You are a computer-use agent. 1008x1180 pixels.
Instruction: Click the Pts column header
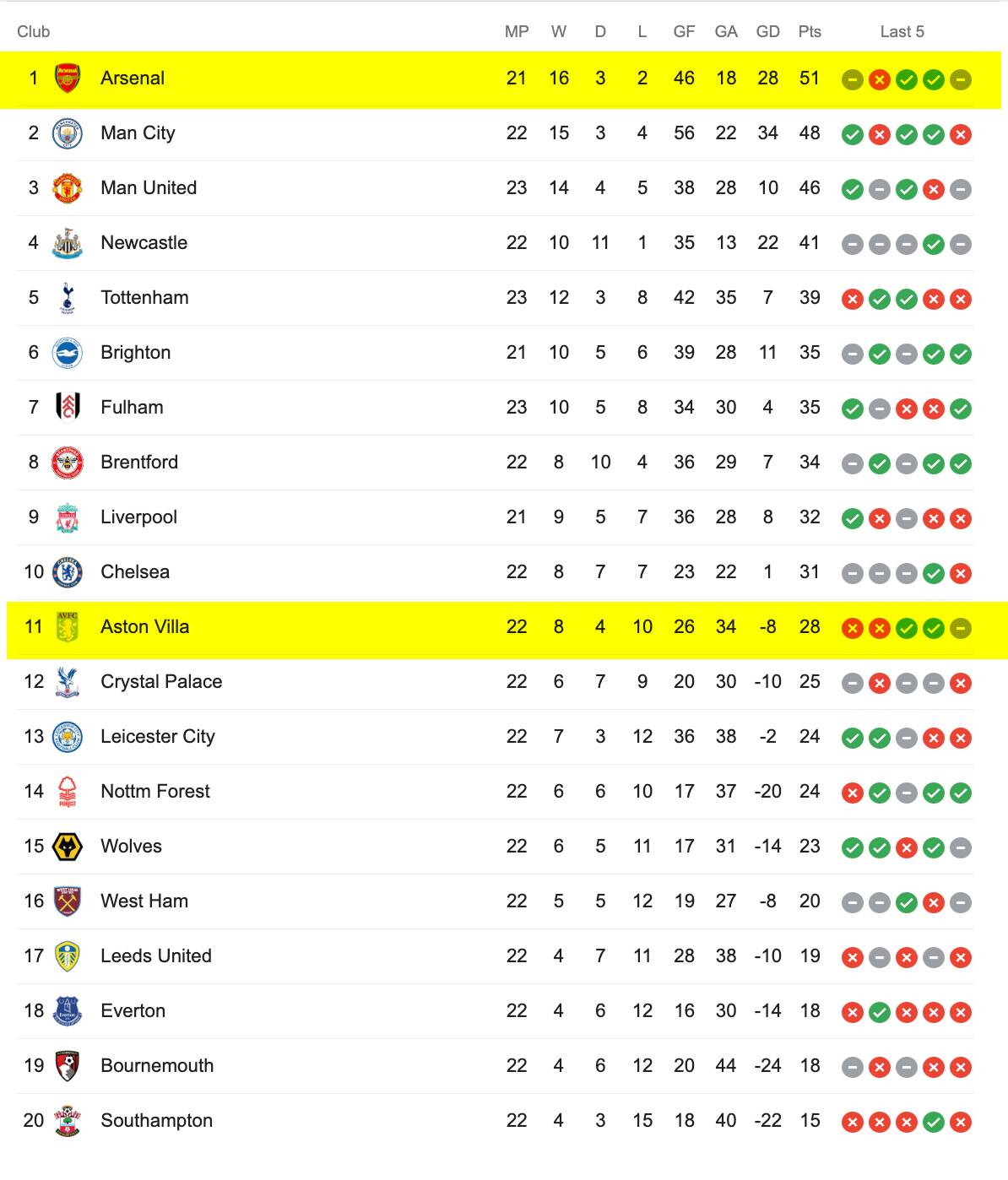(x=810, y=31)
